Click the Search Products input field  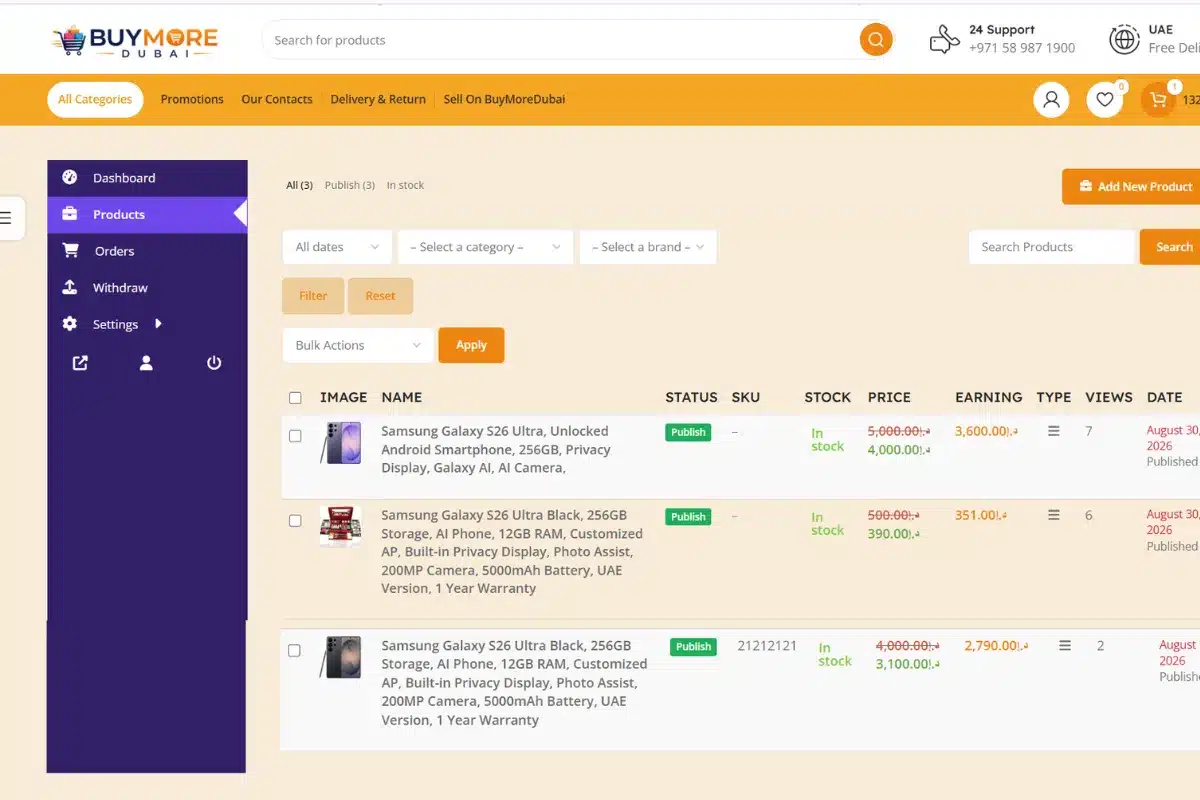1052,247
